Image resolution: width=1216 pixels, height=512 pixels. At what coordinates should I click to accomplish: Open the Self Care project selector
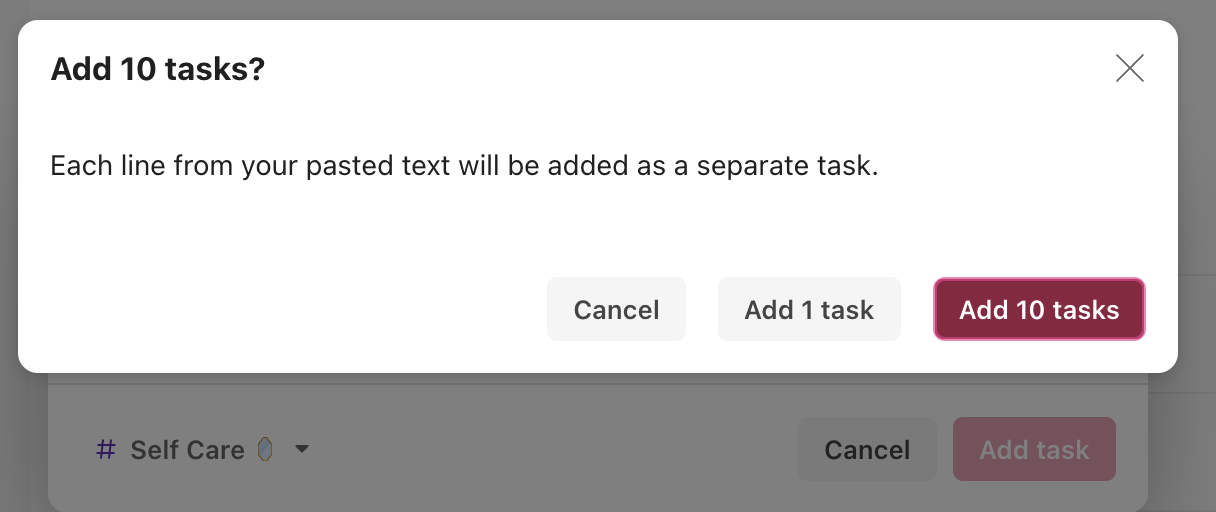(202, 450)
